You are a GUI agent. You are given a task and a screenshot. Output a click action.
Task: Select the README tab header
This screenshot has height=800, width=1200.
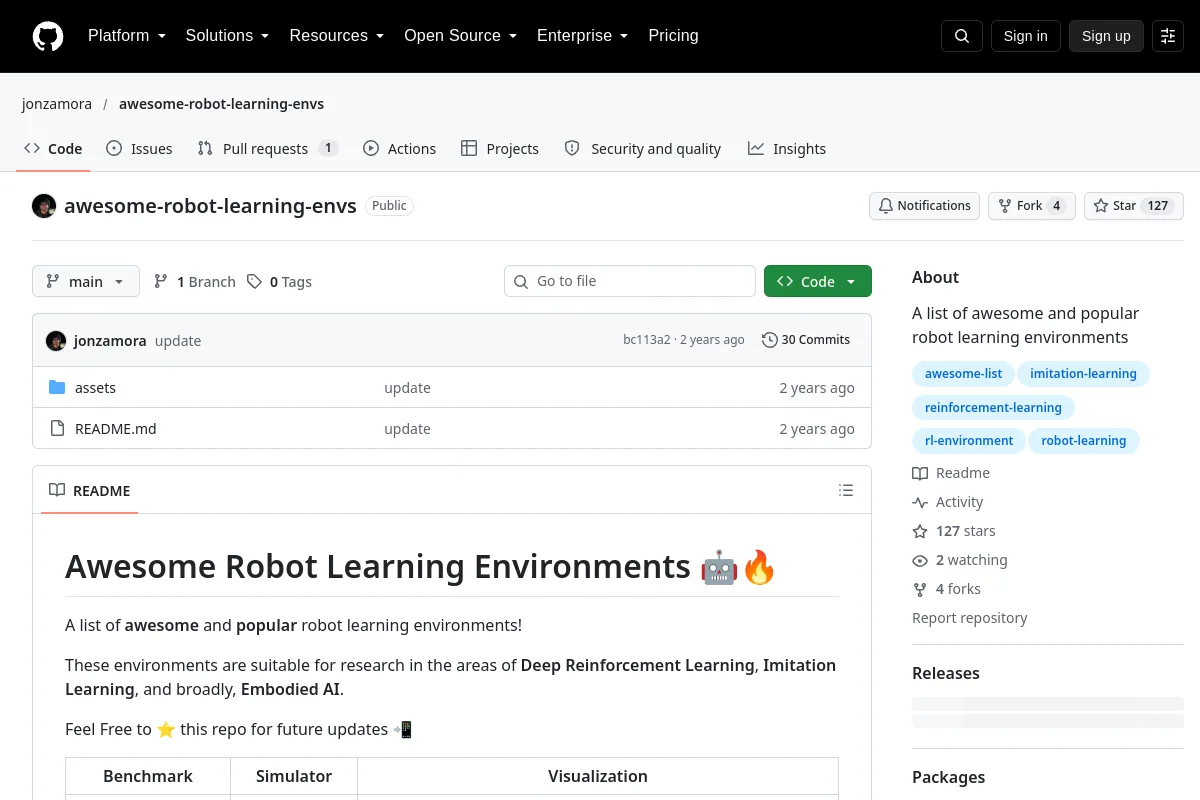[90, 490]
